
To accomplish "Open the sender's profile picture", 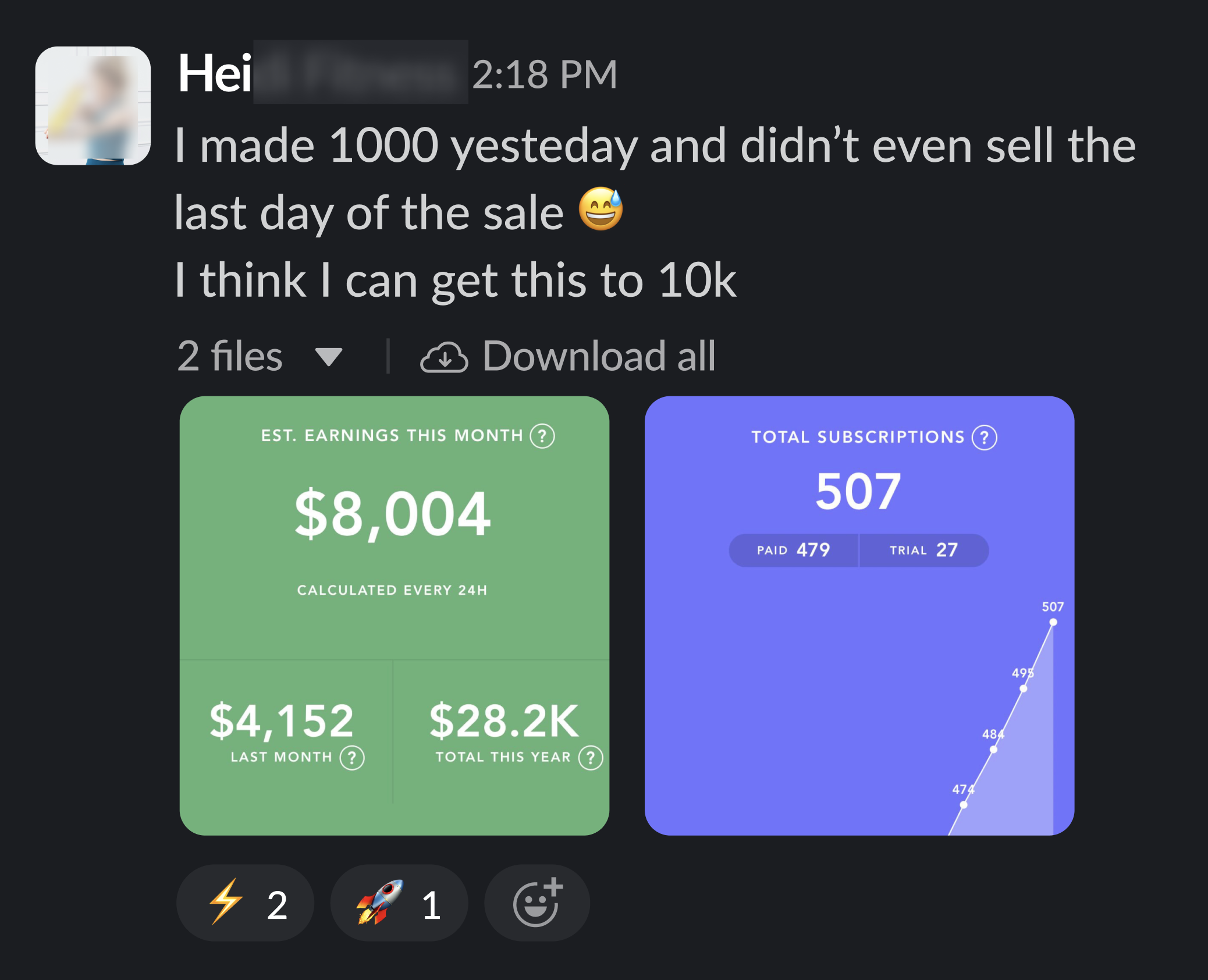I will [93, 106].
